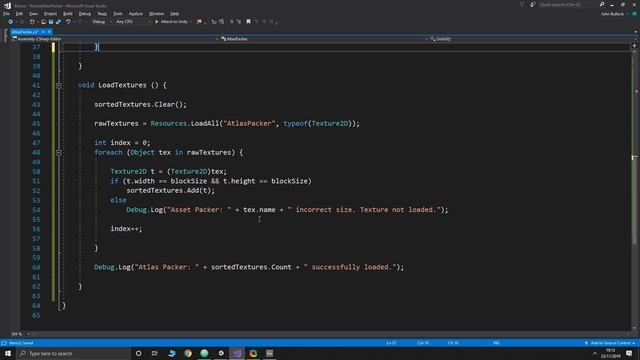Open the File menu
Image resolution: width=640 pixels, height=360 pixels.
pos(6,14)
